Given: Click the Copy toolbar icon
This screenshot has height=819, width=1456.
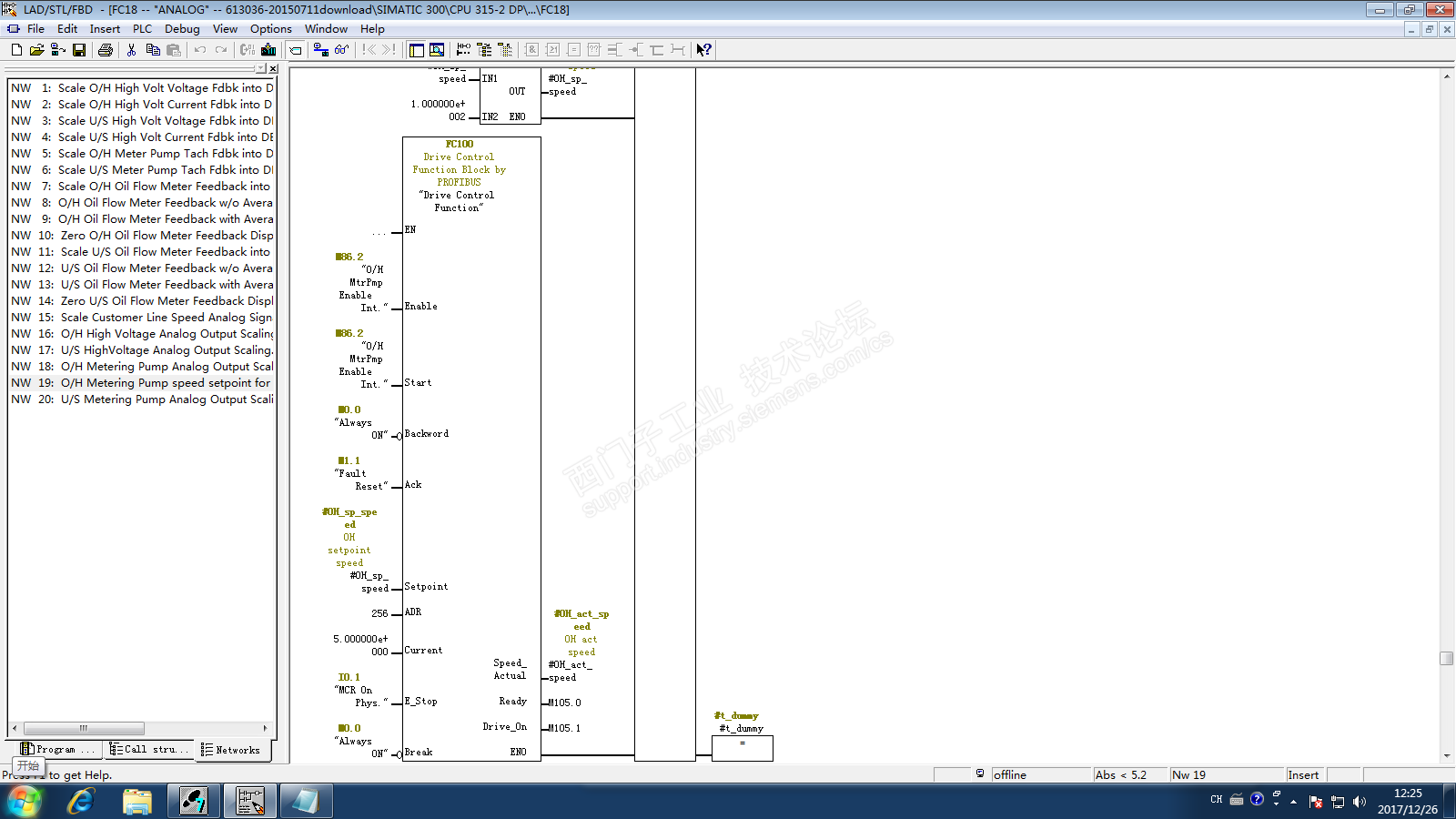Looking at the screenshot, I should pos(153,50).
